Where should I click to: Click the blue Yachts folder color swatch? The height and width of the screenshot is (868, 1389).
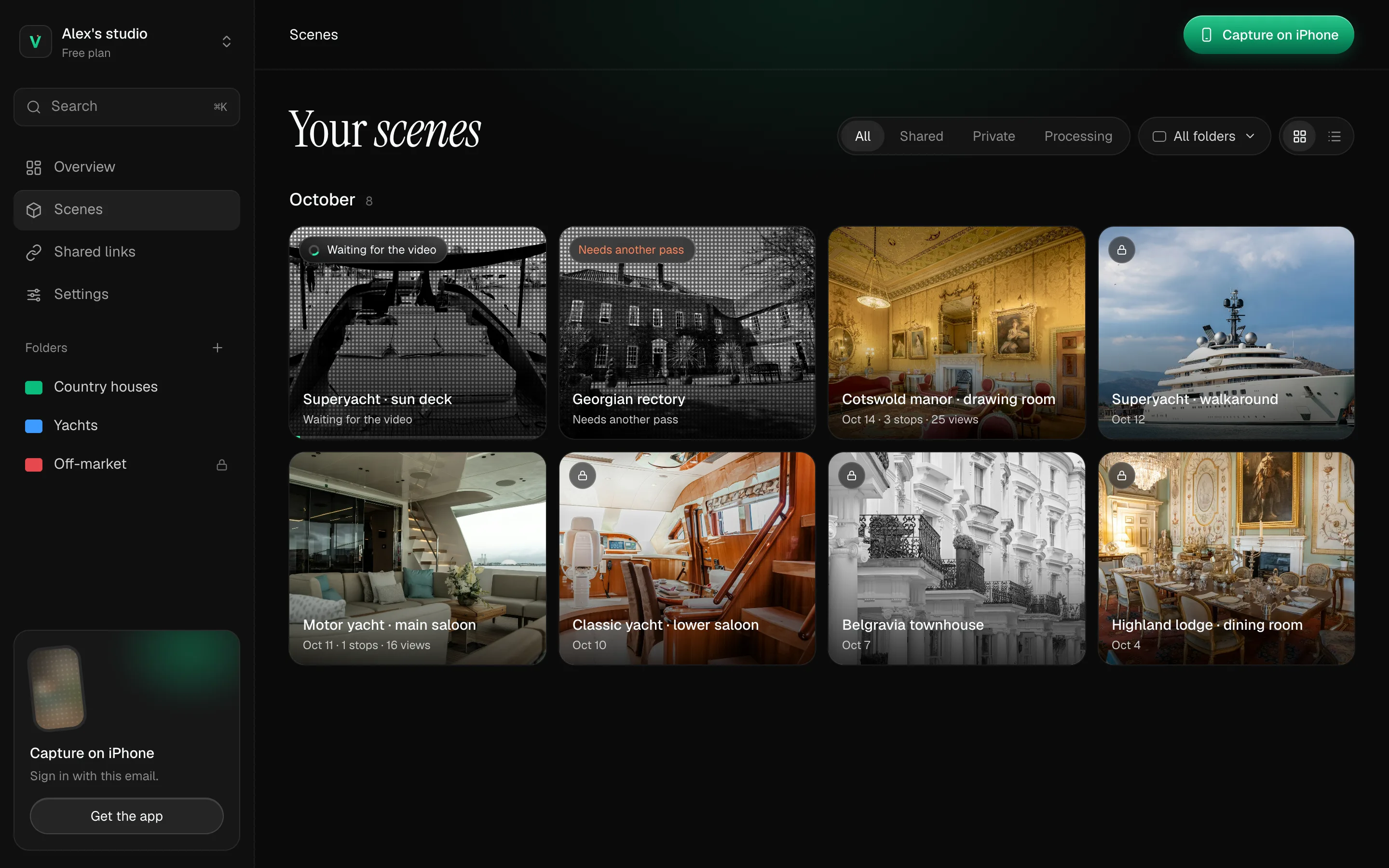tap(34, 426)
